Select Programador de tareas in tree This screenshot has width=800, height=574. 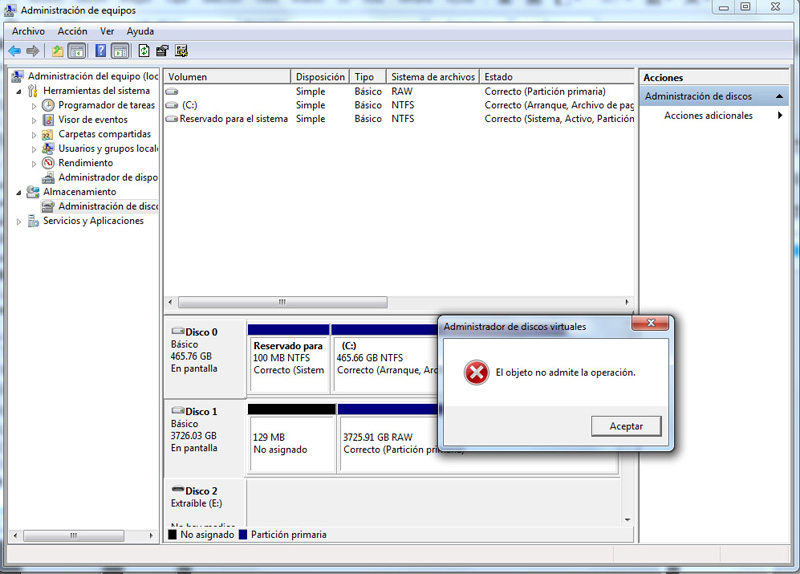coord(106,105)
